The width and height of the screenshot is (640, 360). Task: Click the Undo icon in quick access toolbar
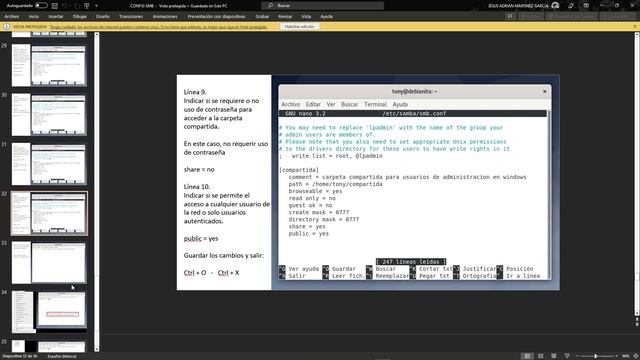(65, 6)
